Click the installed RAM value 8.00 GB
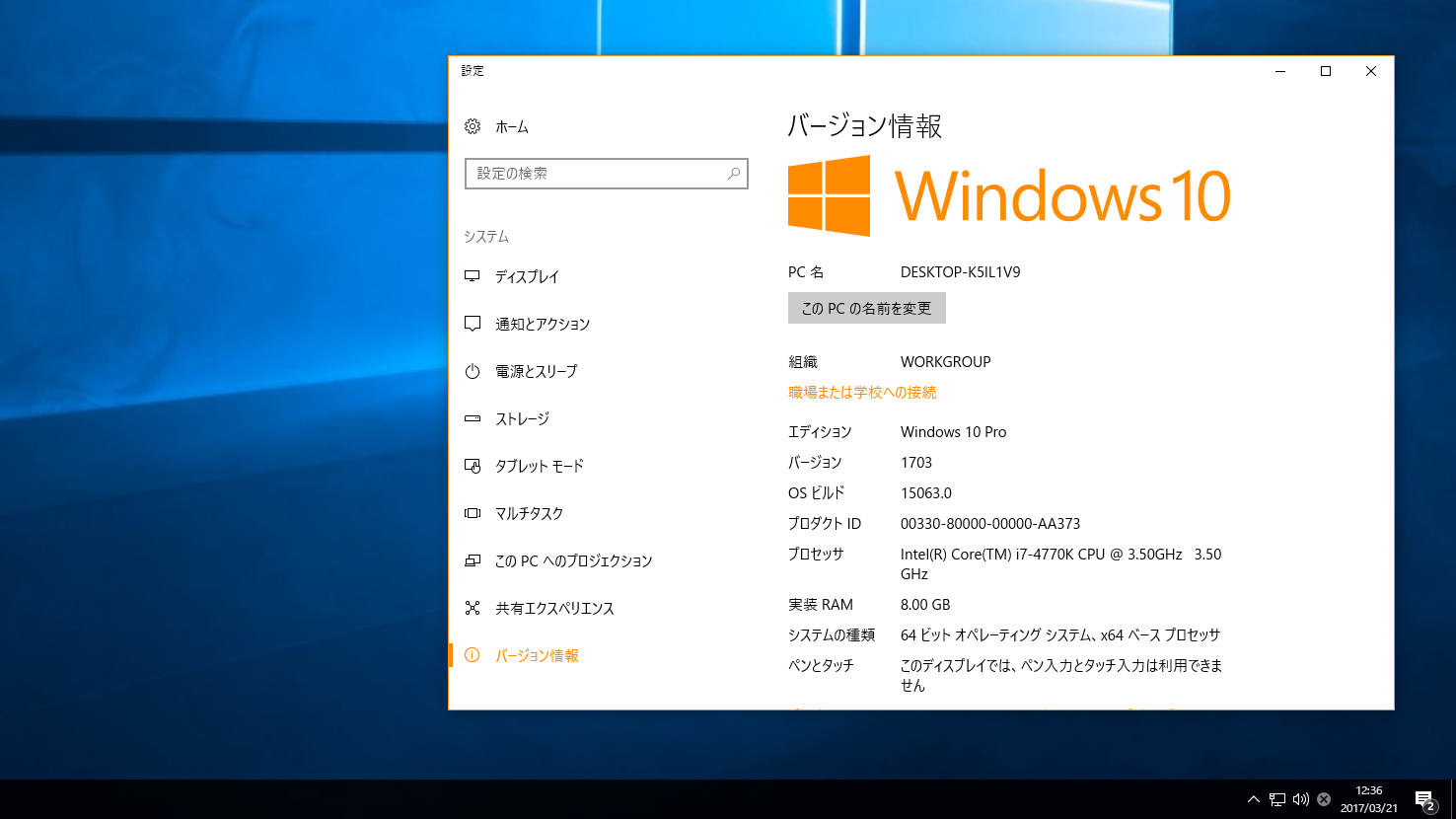This screenshot has width=1456, height=819. pyautogui.click(x=925, y=605)
